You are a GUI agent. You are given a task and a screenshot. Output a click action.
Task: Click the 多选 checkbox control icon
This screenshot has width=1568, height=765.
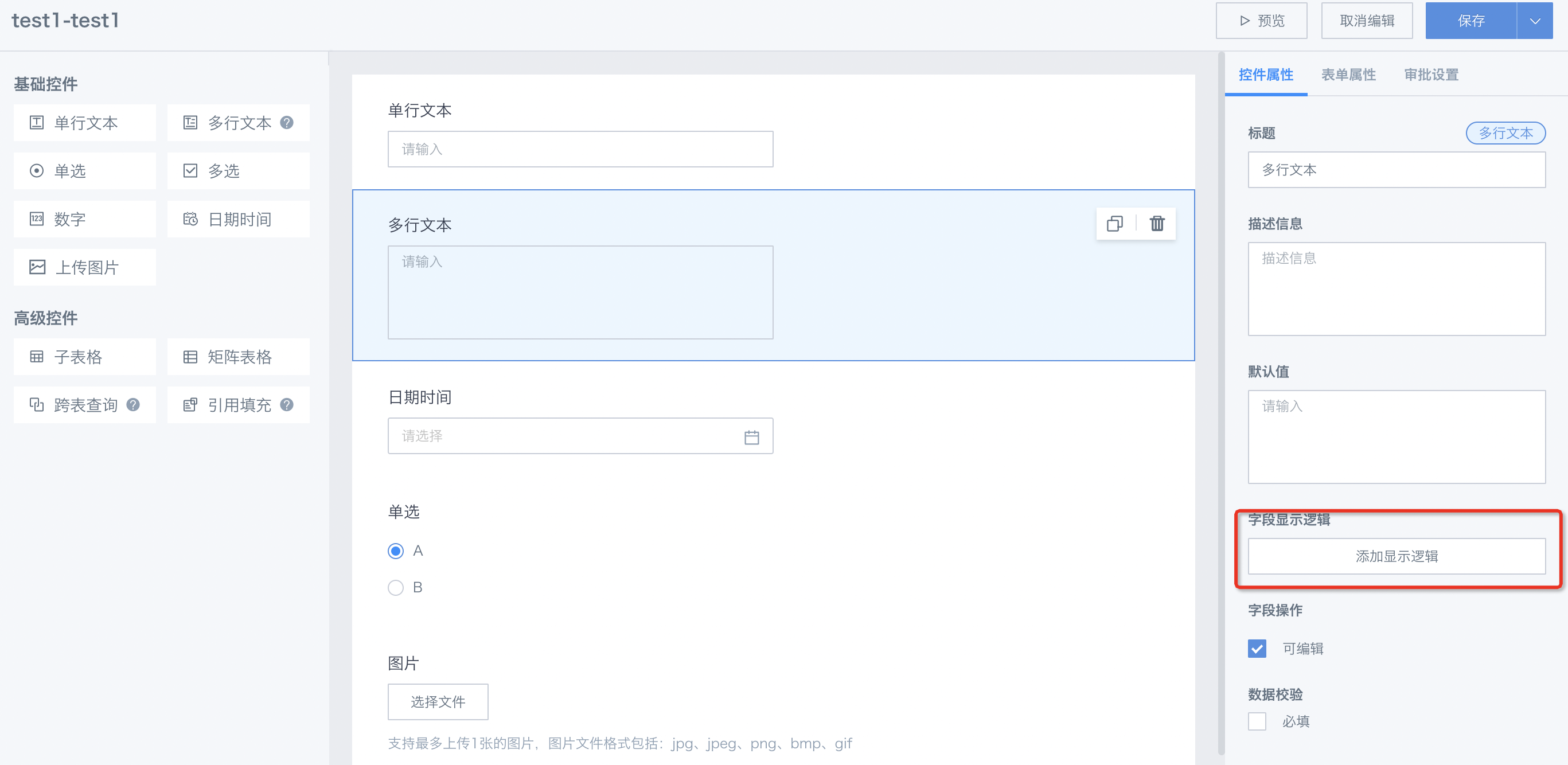[190, 170]
